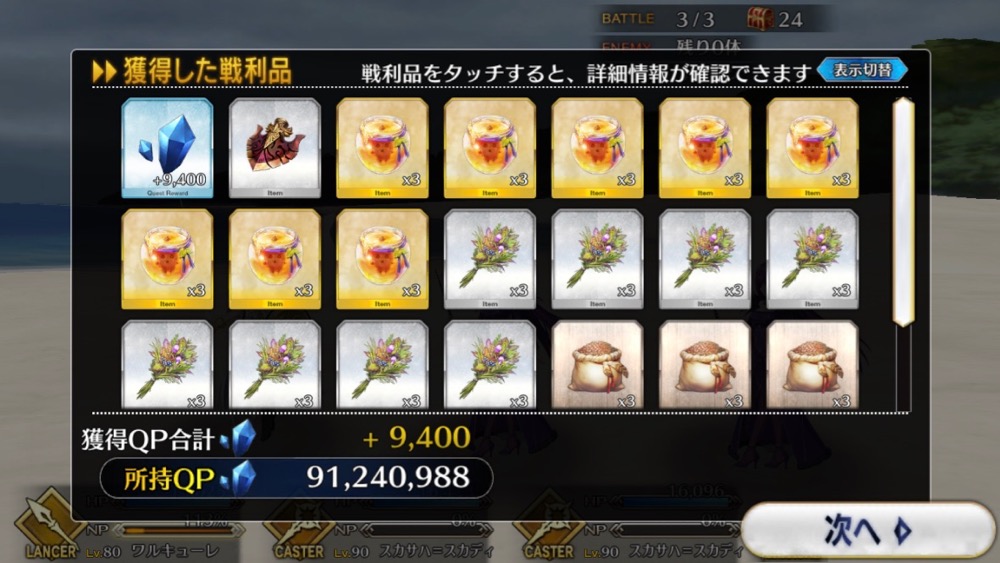Tap the 獲得した戦利品 header title
The height and width of the screenshot is (563, 1000).
pos(207,71)
